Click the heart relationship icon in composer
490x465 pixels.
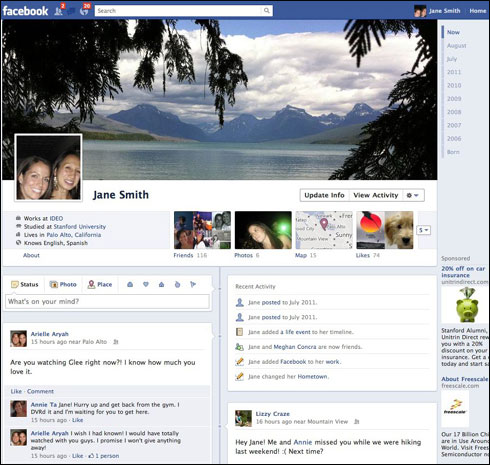pos(146,284)
